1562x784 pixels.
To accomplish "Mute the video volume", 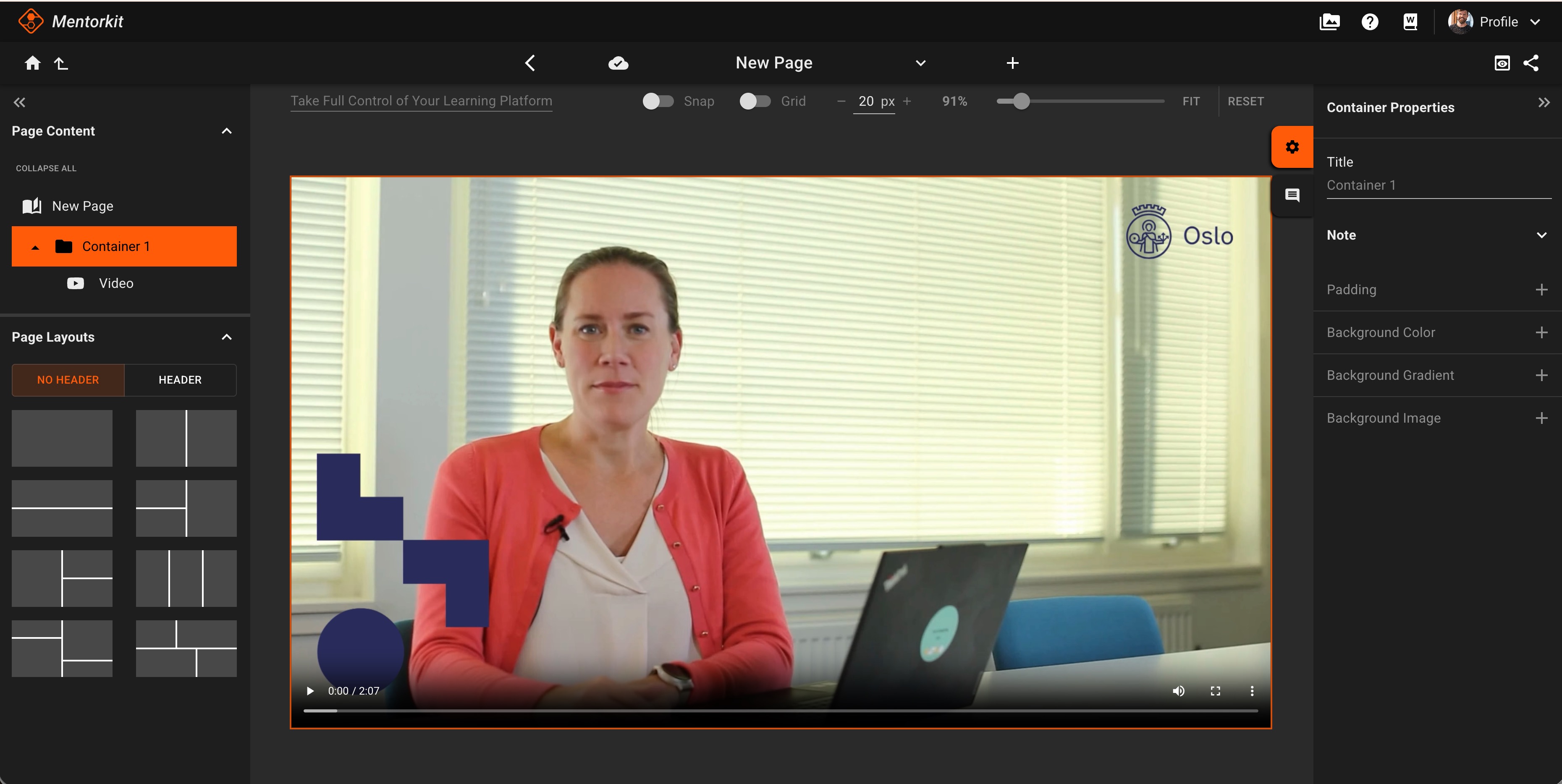I will click(x=1178, y=691).
